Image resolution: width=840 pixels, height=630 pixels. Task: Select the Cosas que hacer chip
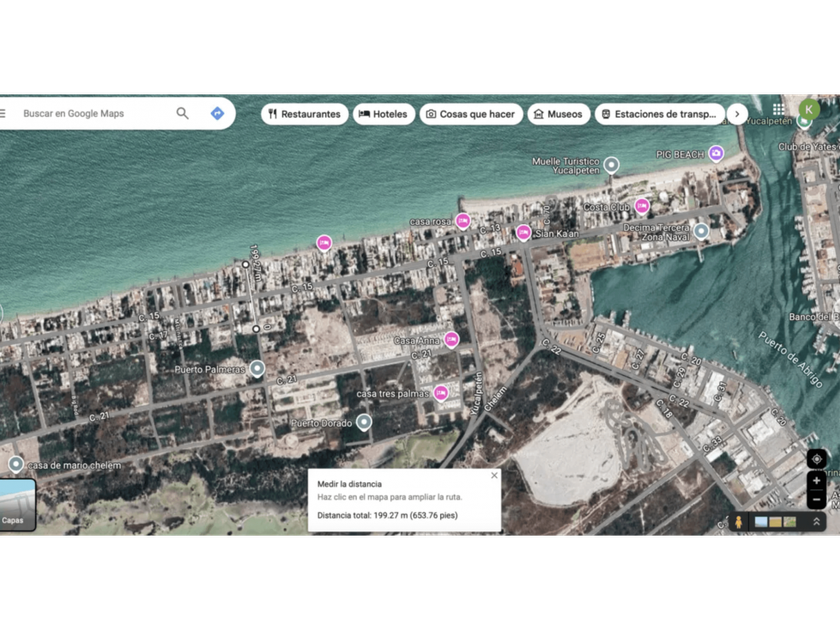click(x=471, y=114)
